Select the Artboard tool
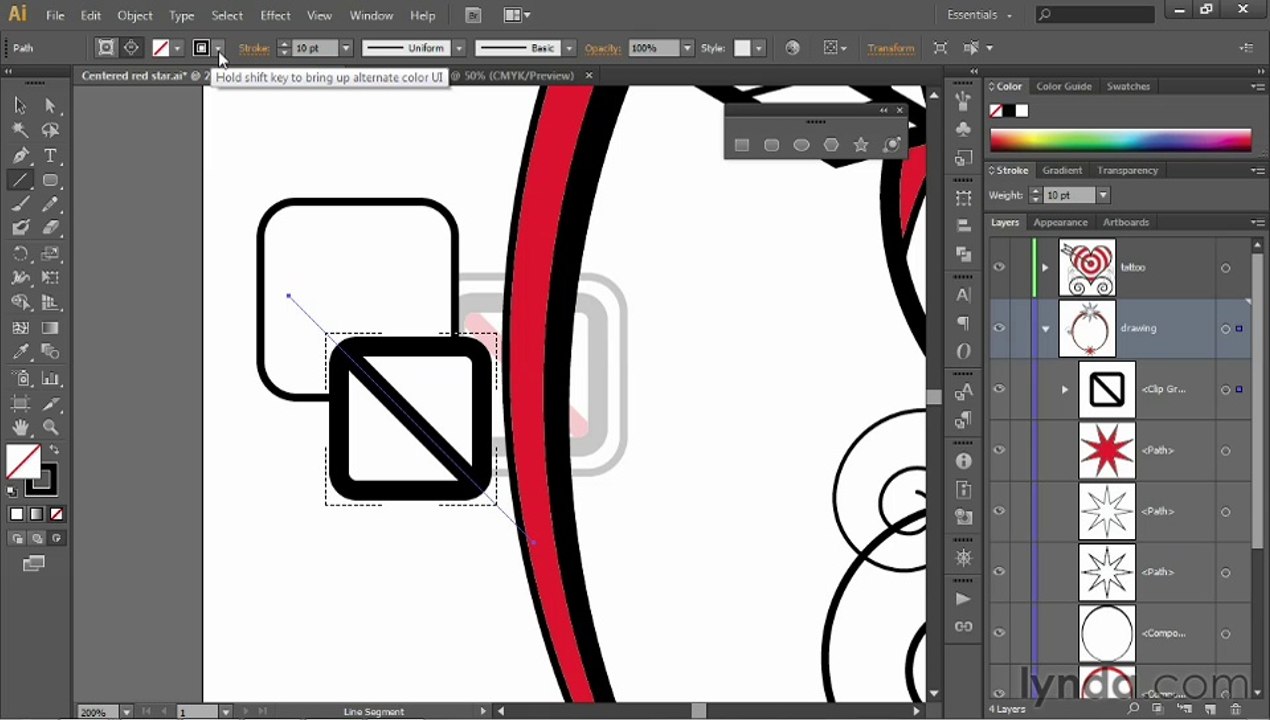The width and height of the screenshot is (1270, 720). coord(20,403)
